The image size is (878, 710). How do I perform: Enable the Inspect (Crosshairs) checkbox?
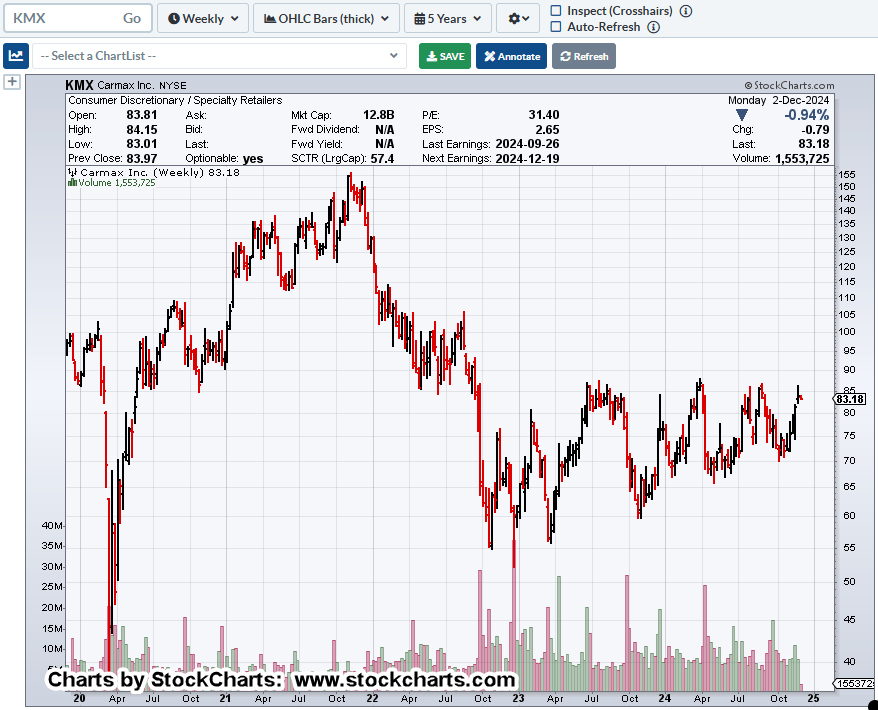556,10
